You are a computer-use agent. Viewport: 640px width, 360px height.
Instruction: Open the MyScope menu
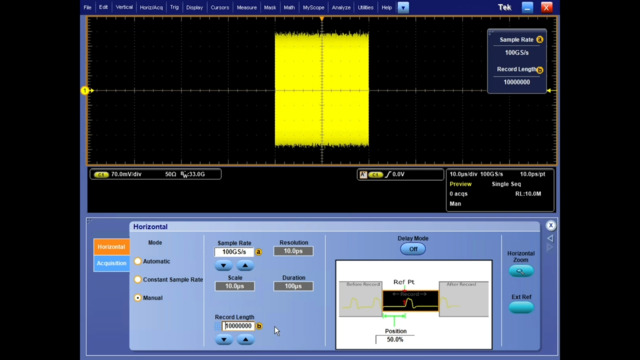click(x=313, y=7)
